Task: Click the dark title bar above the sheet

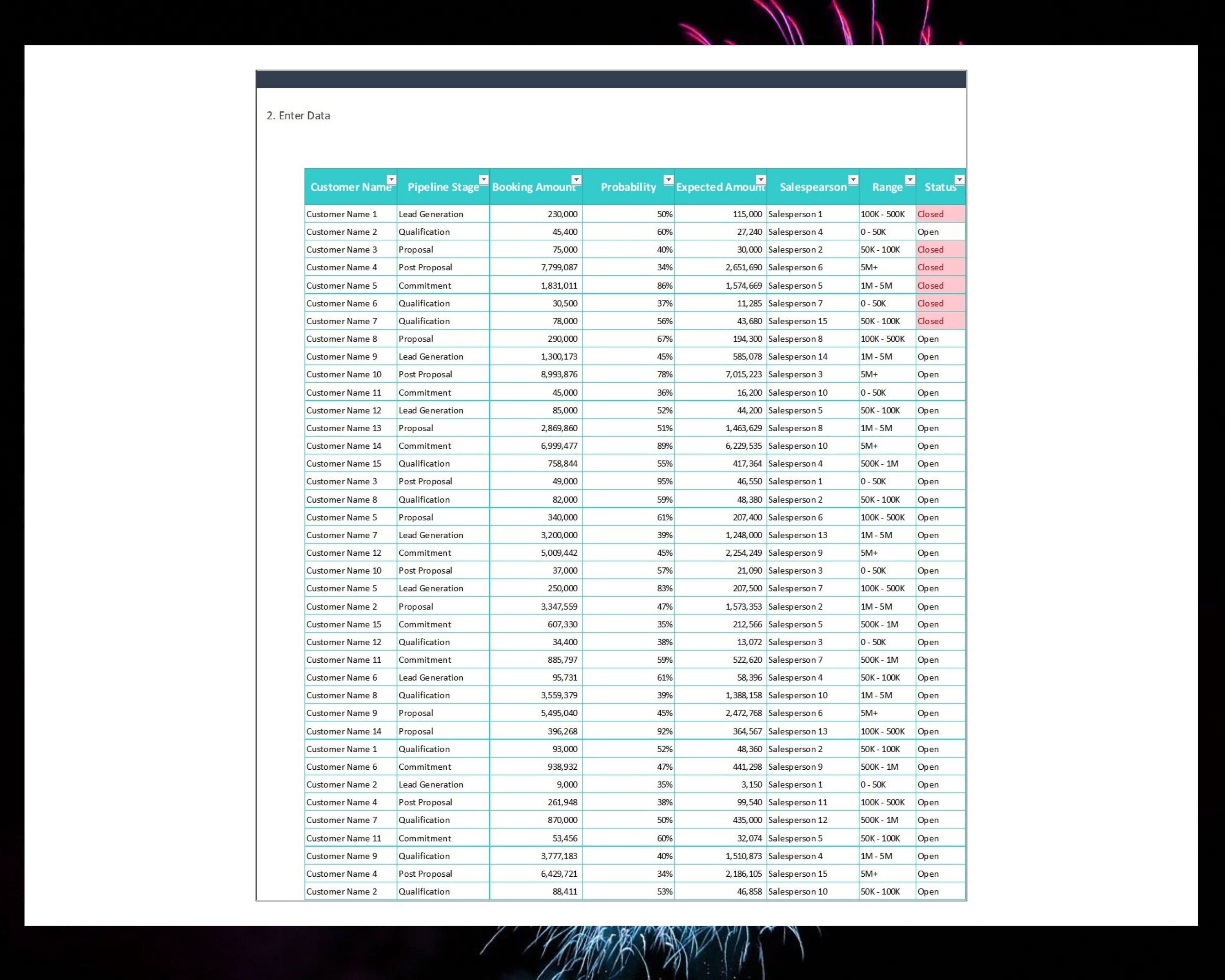Action: [x=611, y=78]
